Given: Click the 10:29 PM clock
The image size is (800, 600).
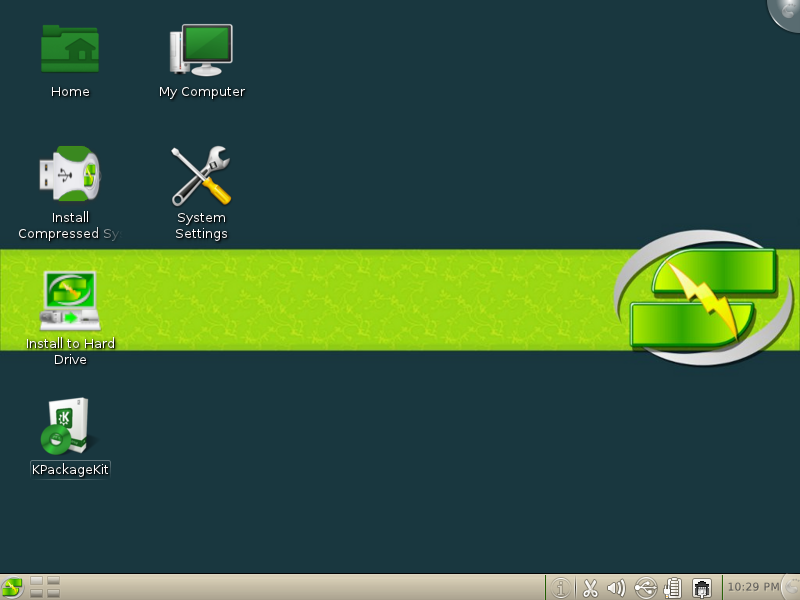Looking at the screenshot, I should (752, 587).
